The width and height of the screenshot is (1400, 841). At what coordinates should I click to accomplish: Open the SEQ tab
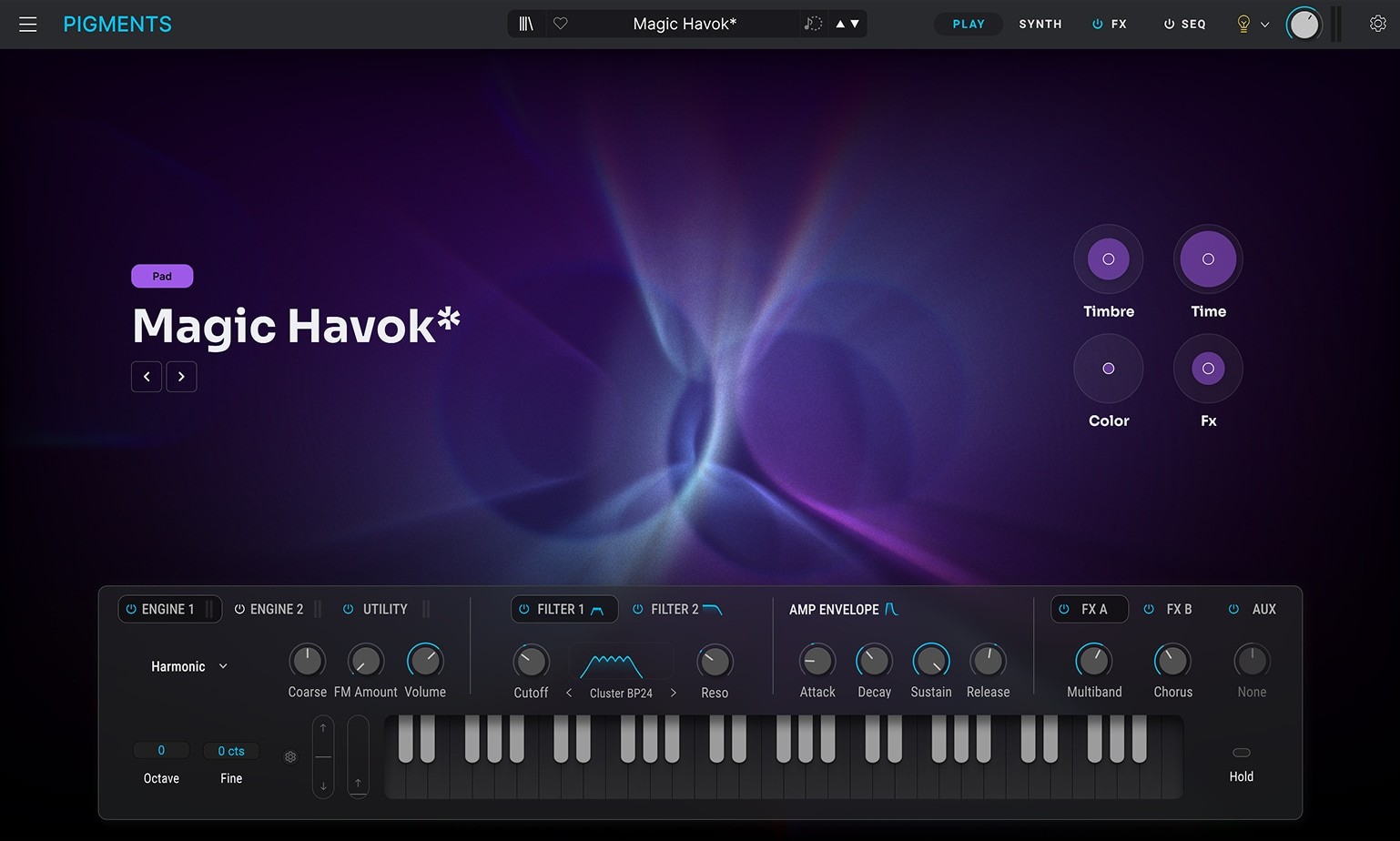tap(1193, 25)
